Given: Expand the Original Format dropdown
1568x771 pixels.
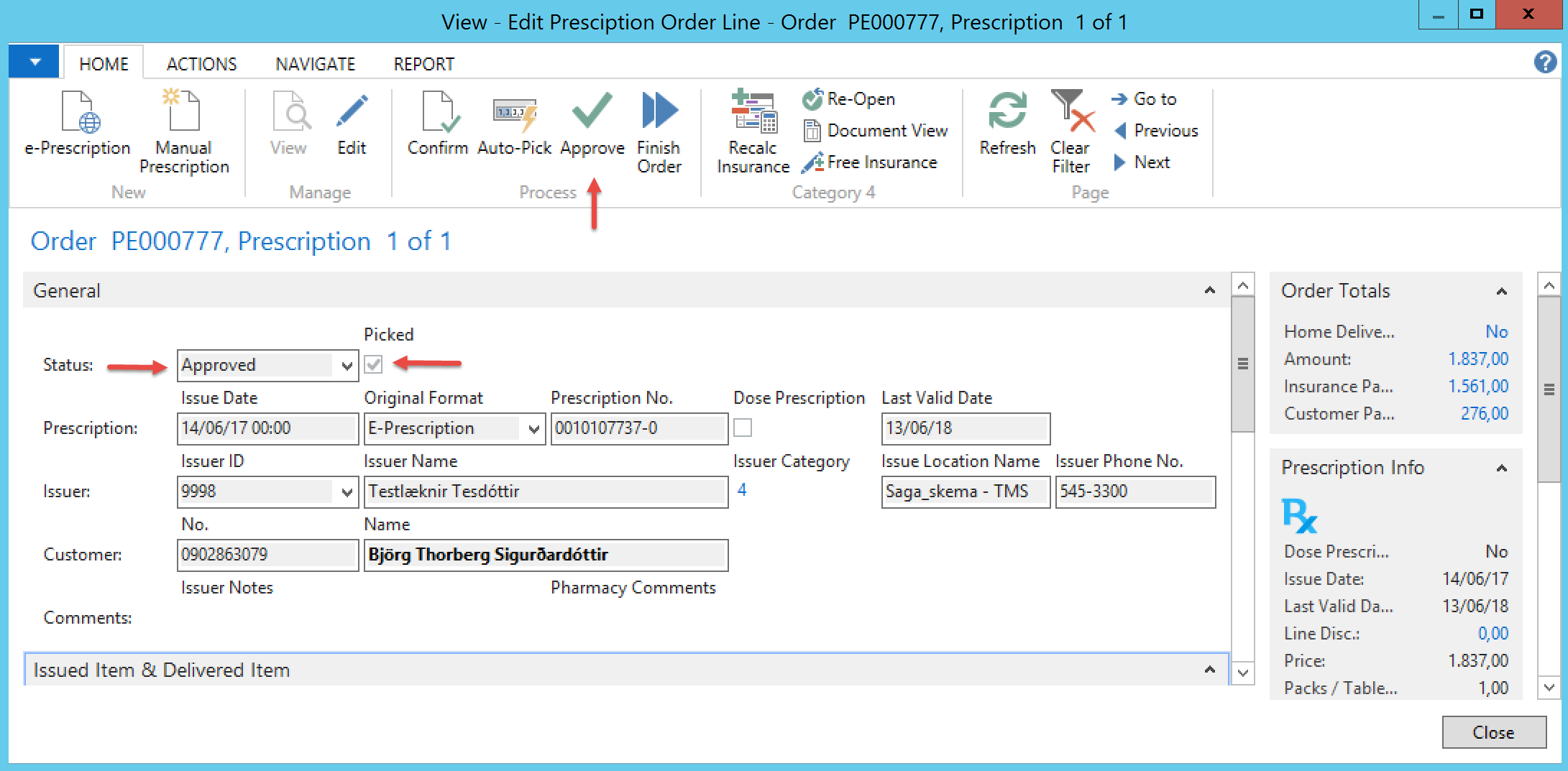Looking at the screenshot, I should tap(533, 429).
